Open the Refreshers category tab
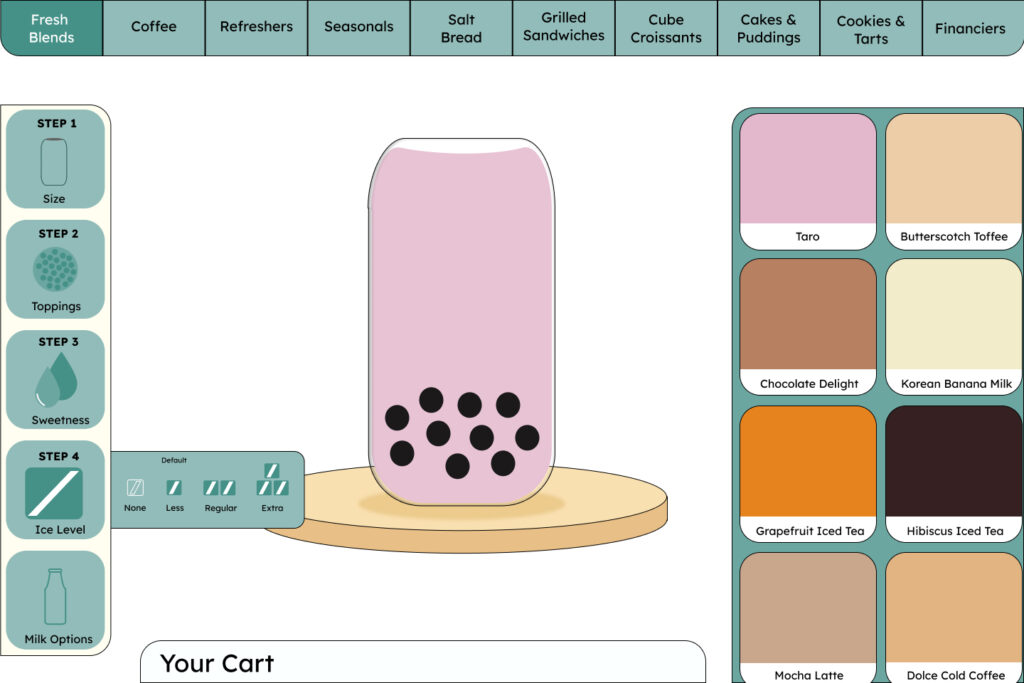 (256, 27)
